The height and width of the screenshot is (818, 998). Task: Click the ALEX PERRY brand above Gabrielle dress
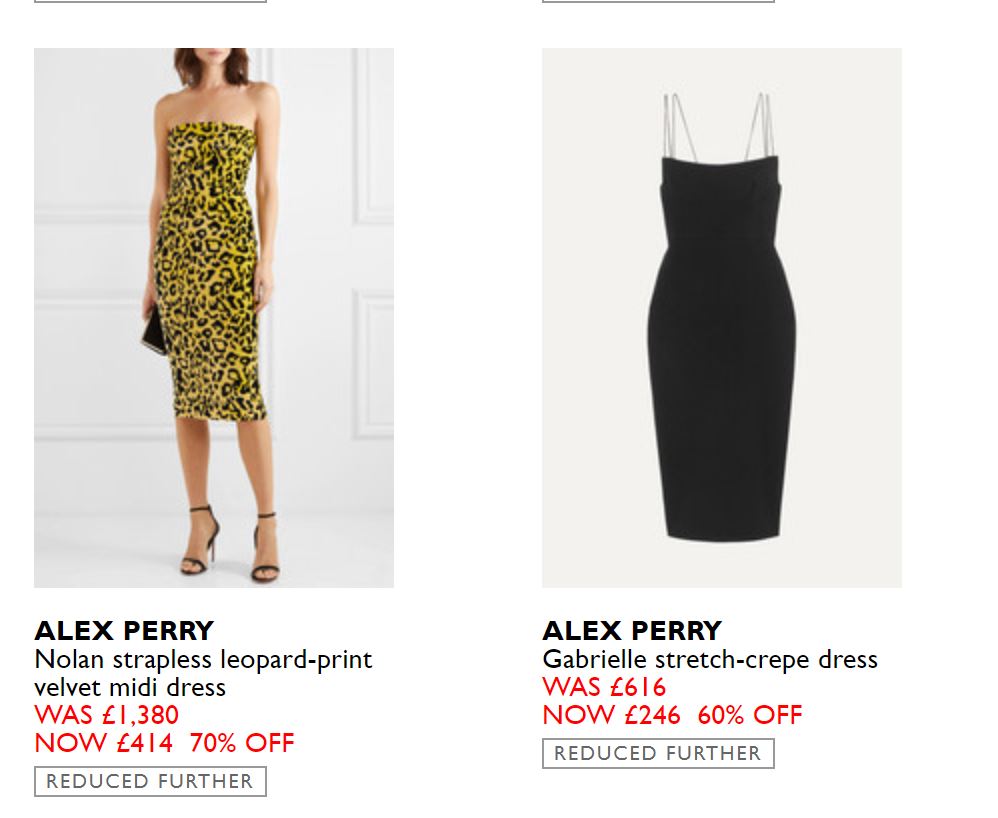(x=632, y=631)
